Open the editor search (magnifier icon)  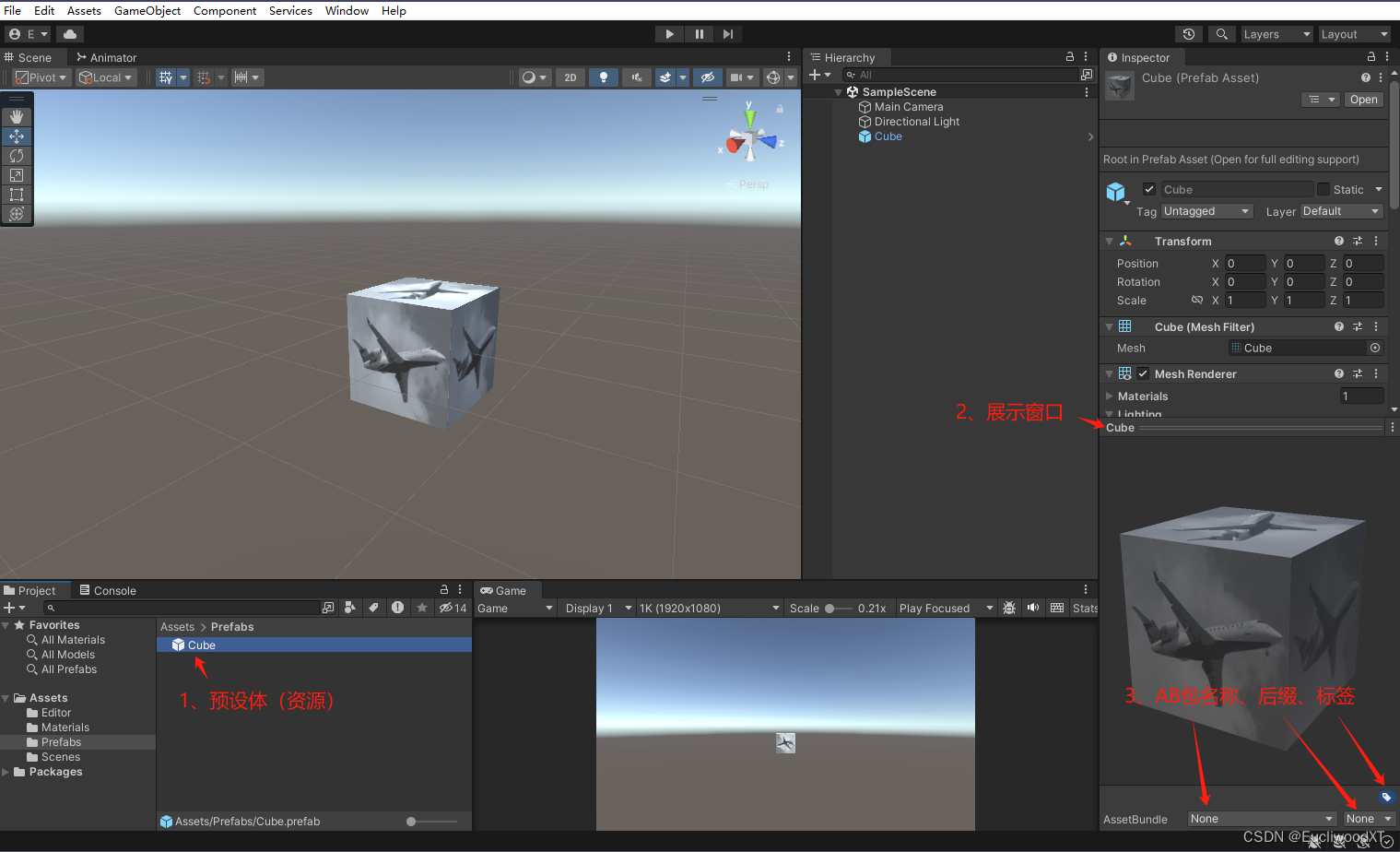tap(1222, 33)
